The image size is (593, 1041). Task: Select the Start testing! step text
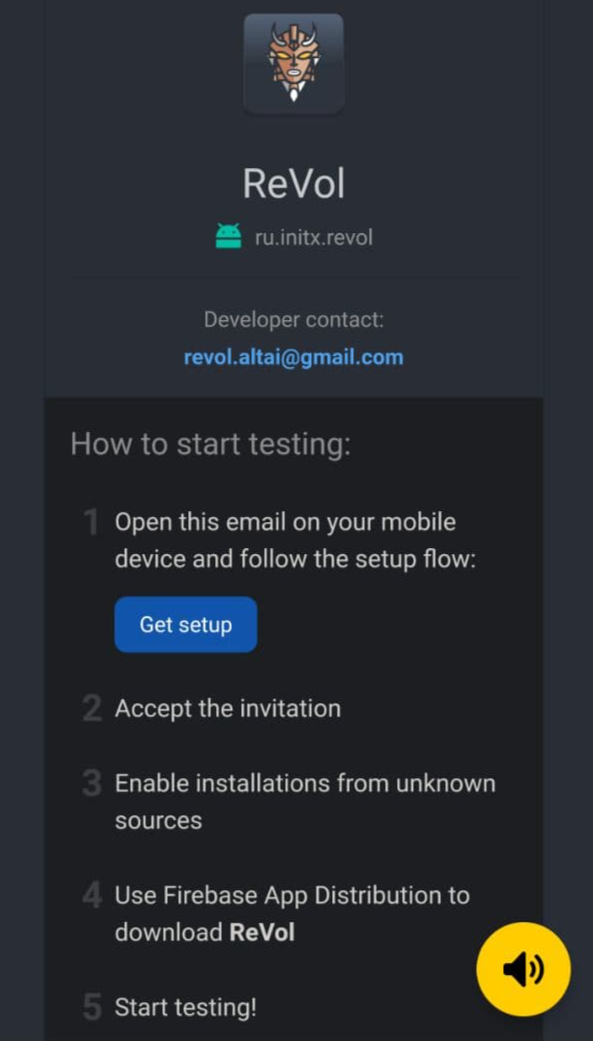185,1008
